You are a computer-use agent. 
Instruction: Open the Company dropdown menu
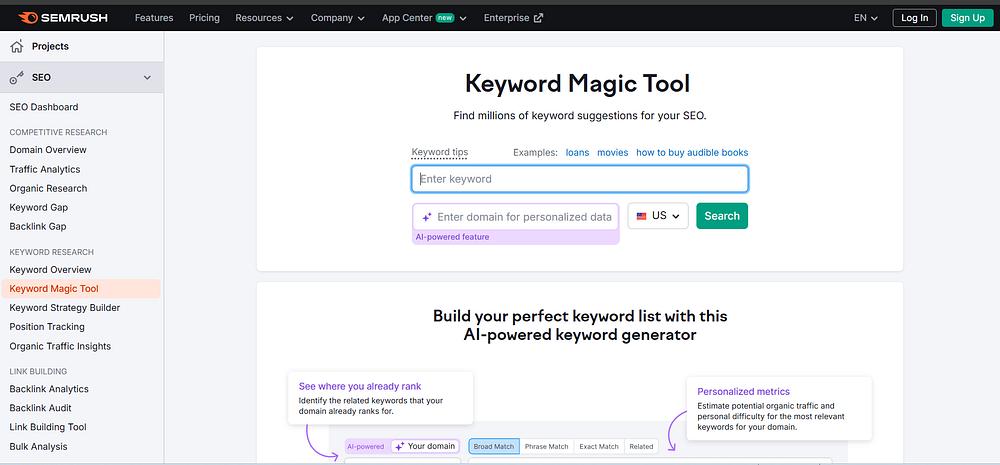coord(338,18)
